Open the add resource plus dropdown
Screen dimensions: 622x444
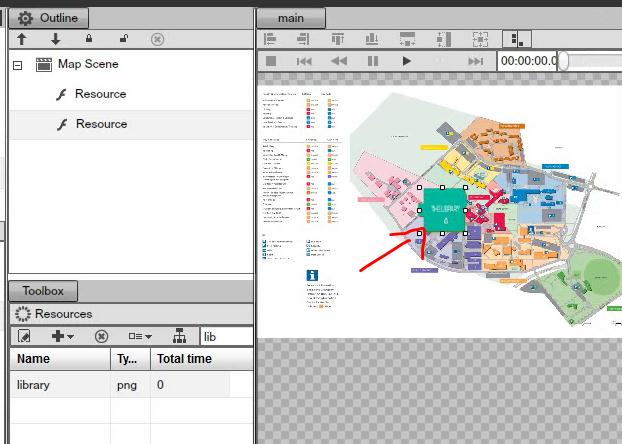pos(62,336)
